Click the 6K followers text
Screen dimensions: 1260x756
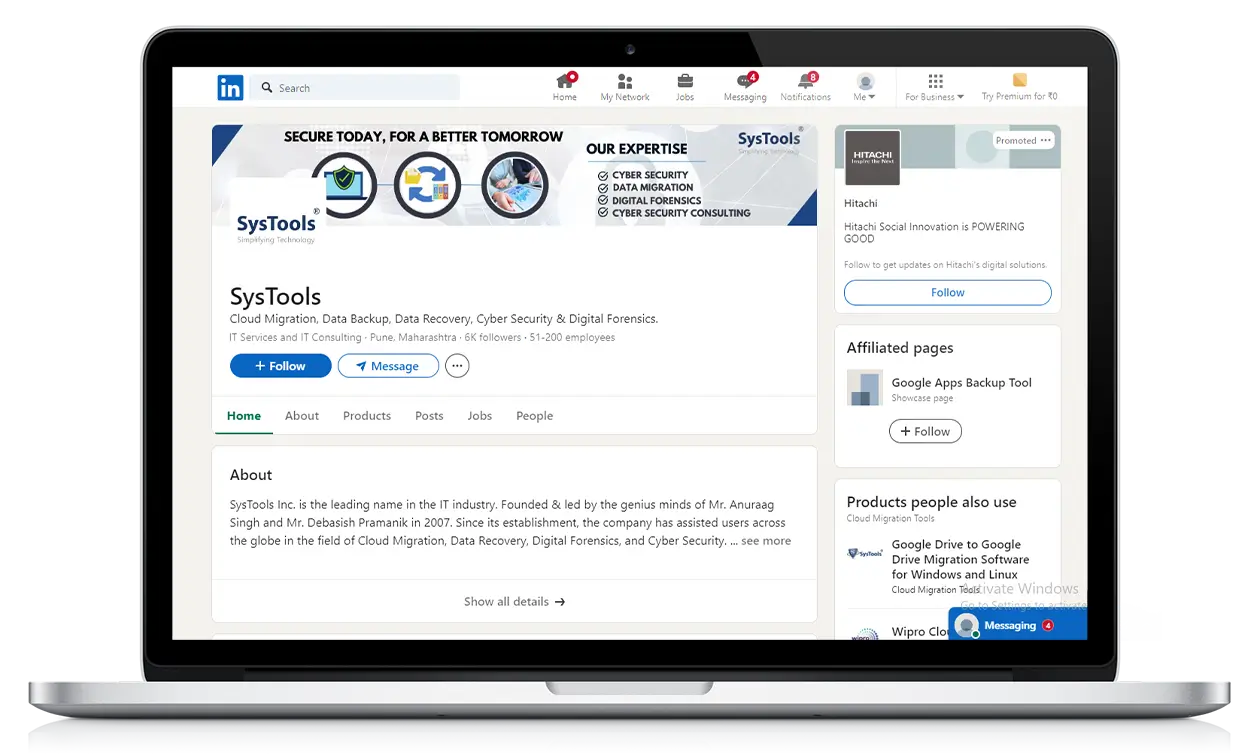click(x=493, y=338)
